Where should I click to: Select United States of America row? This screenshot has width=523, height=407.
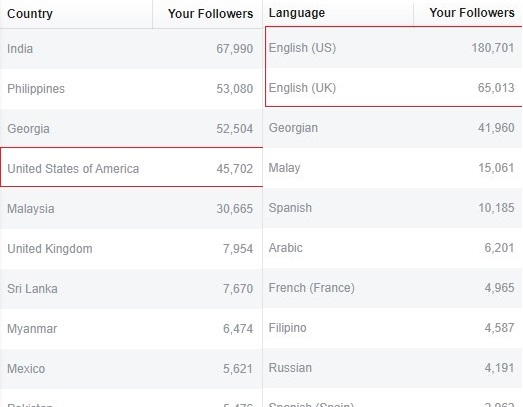(x=131, y=167)
